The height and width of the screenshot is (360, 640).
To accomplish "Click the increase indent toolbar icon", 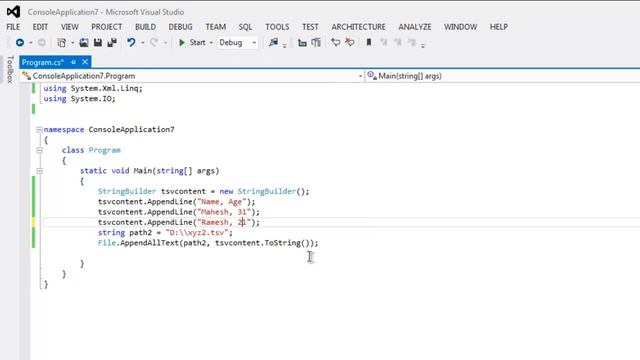I will 316,42.
